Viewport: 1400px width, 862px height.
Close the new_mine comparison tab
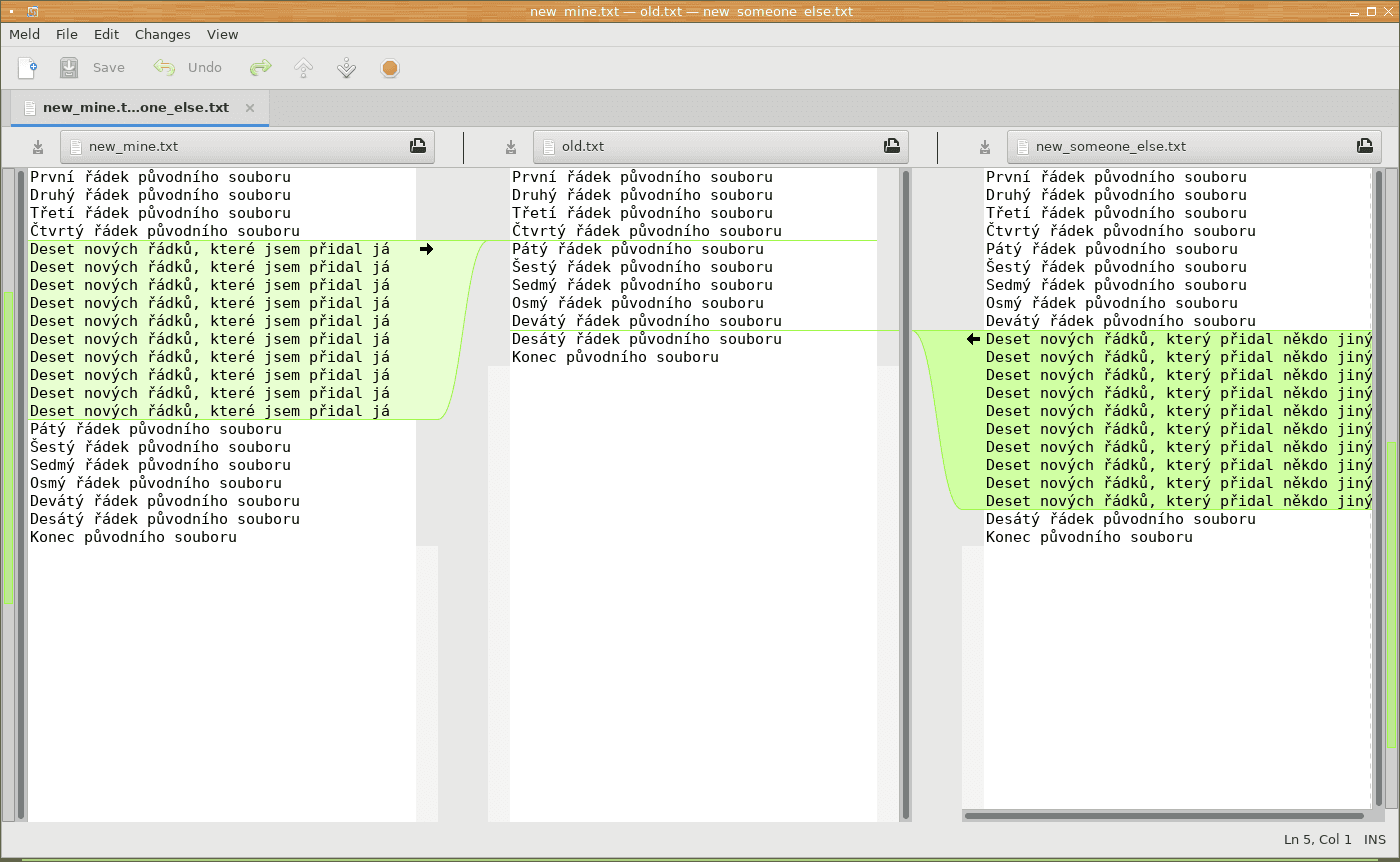[x=250, y=108]
